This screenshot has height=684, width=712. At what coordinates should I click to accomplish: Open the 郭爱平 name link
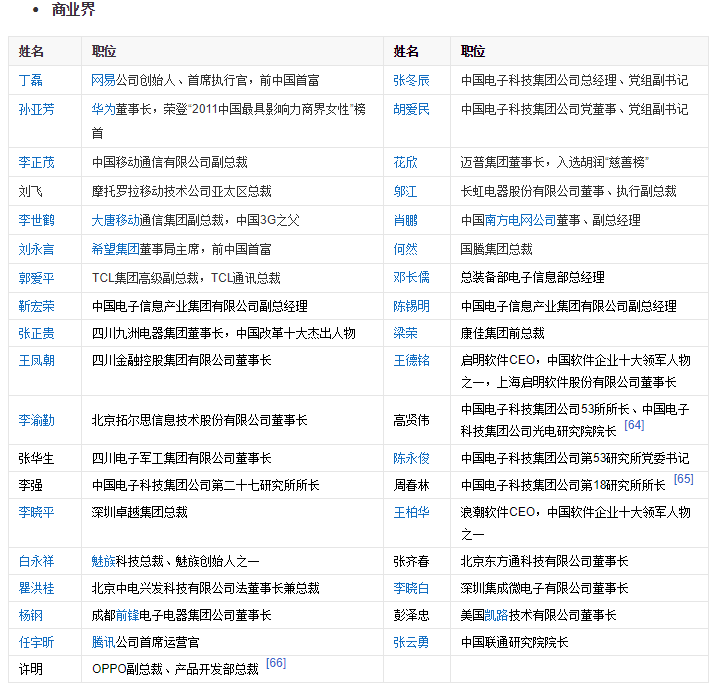click(x=36, y=278)
